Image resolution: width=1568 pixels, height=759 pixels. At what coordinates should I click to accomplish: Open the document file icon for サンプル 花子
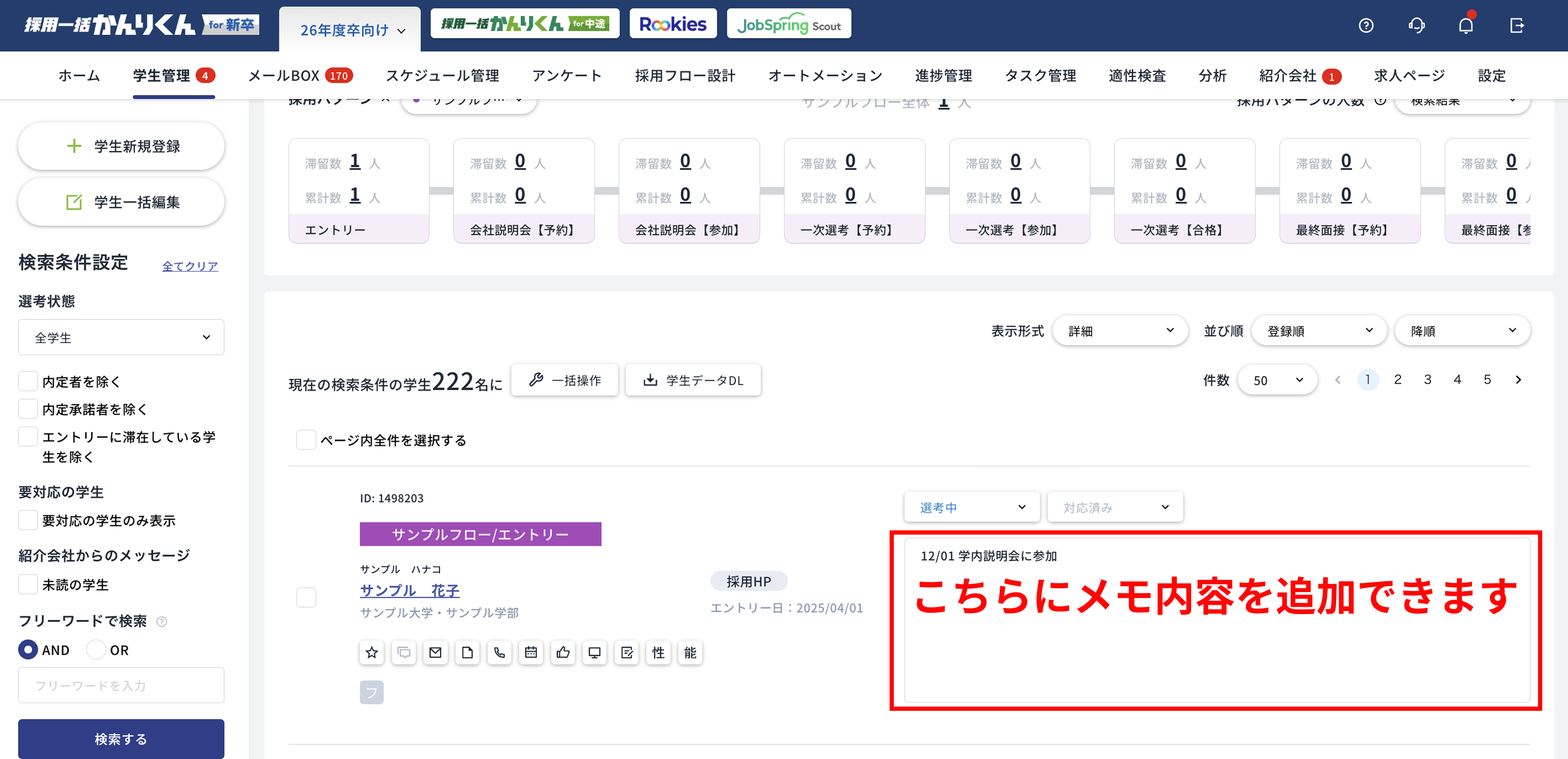tap(468, 653)
